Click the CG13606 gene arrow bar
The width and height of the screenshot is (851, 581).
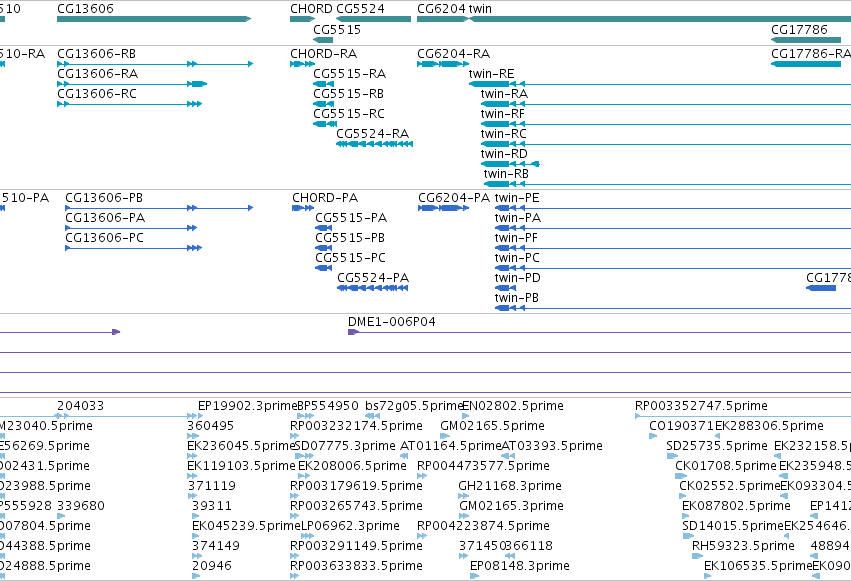[x=154, y=19]
